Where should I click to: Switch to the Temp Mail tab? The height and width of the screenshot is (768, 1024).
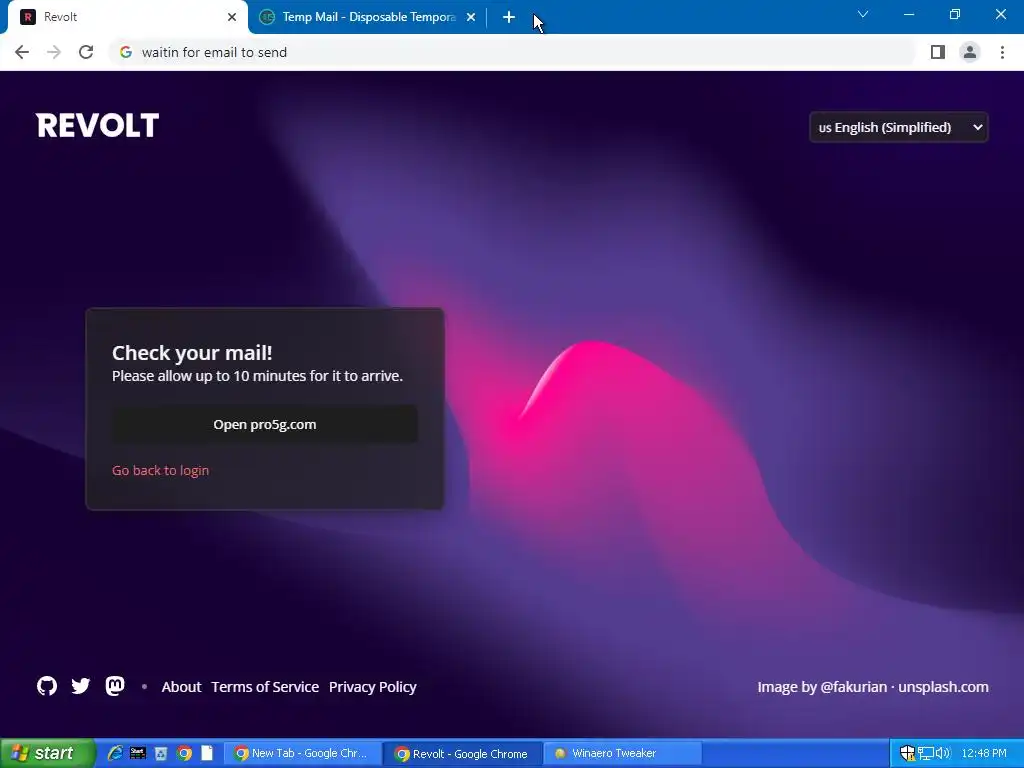click(x=368, y=17)
